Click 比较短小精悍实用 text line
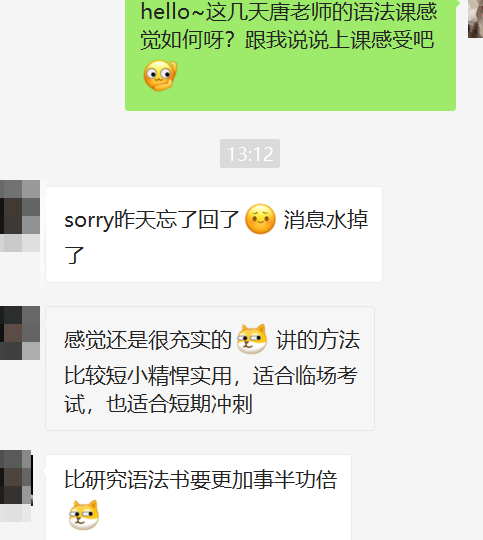 point(148,375)
